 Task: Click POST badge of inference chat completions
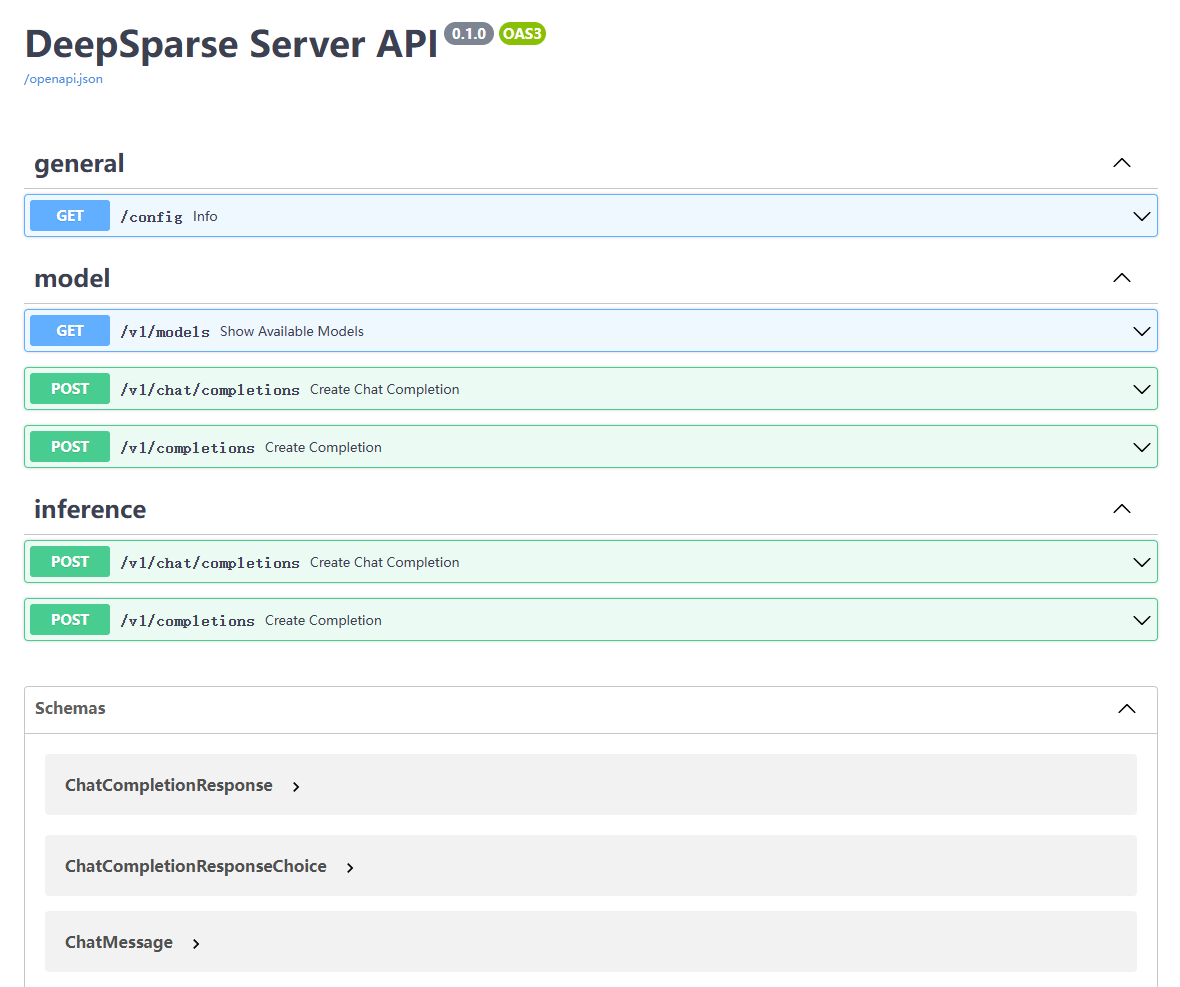click(70, 562)
